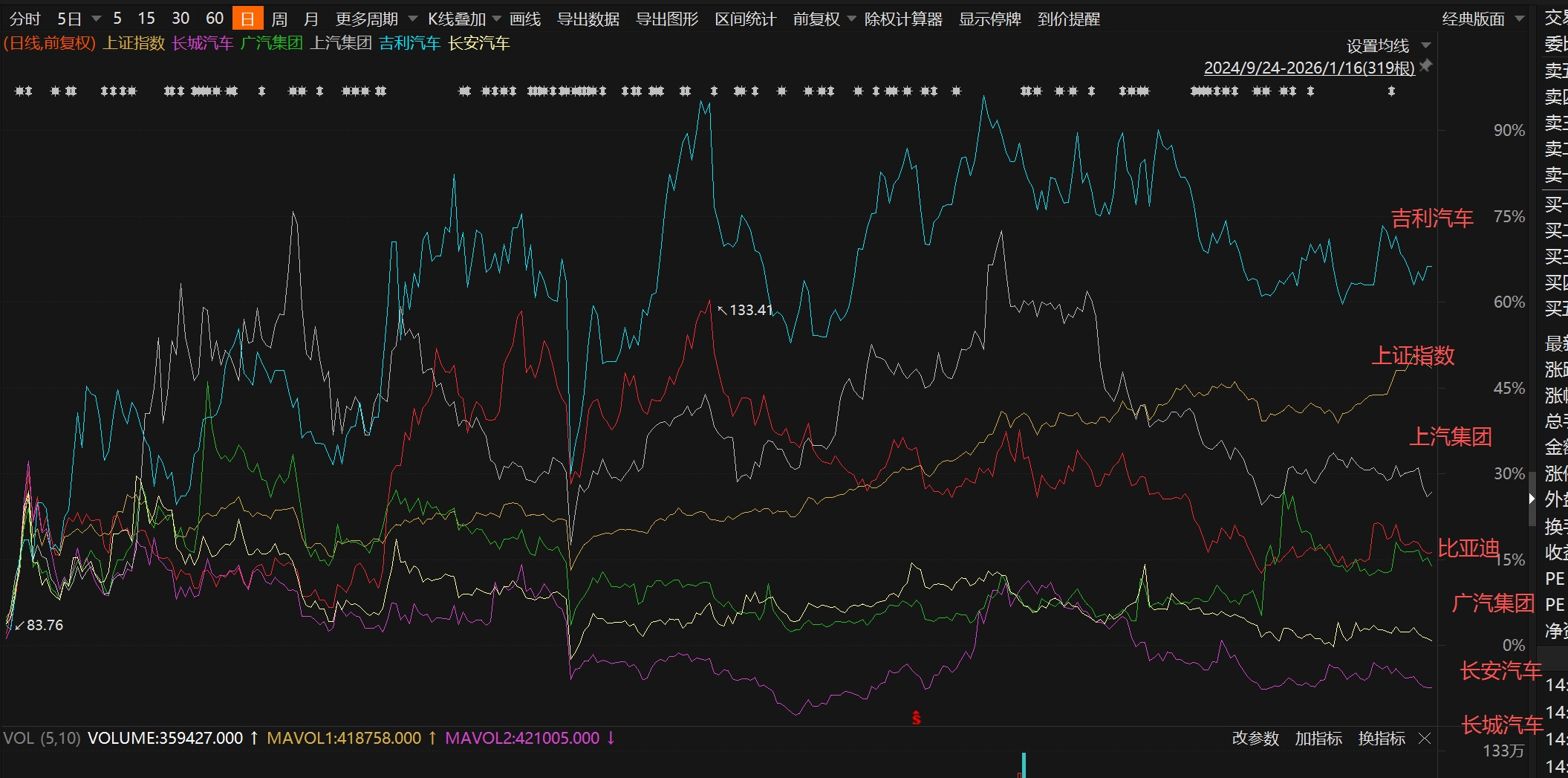Select the 15-minute period tab
The width and height of the screenshot is (1568, 778).
pos(146,19)
